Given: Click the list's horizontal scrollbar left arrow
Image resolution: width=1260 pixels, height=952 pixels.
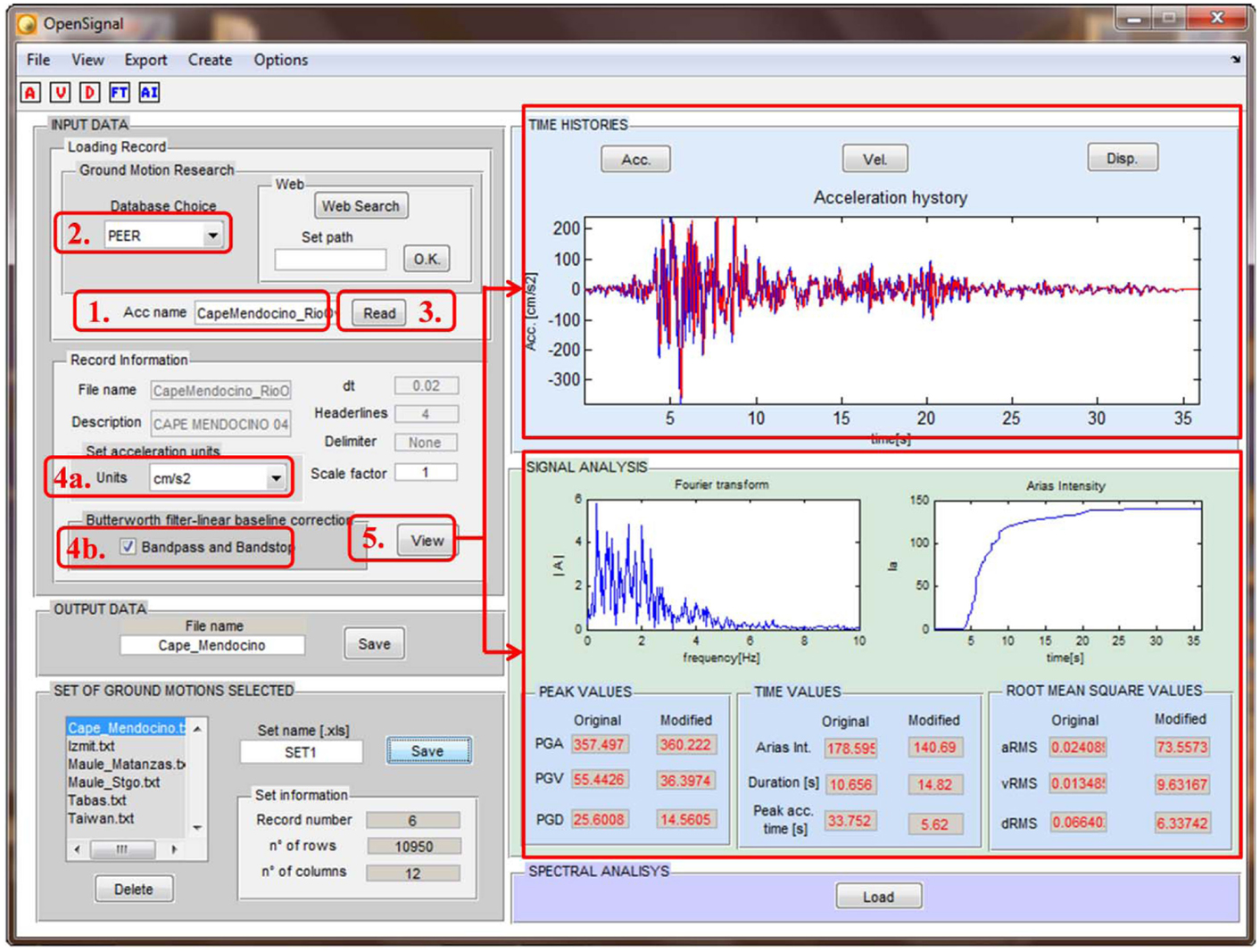Looking at the screenshot, I should (x=77, y=849).
